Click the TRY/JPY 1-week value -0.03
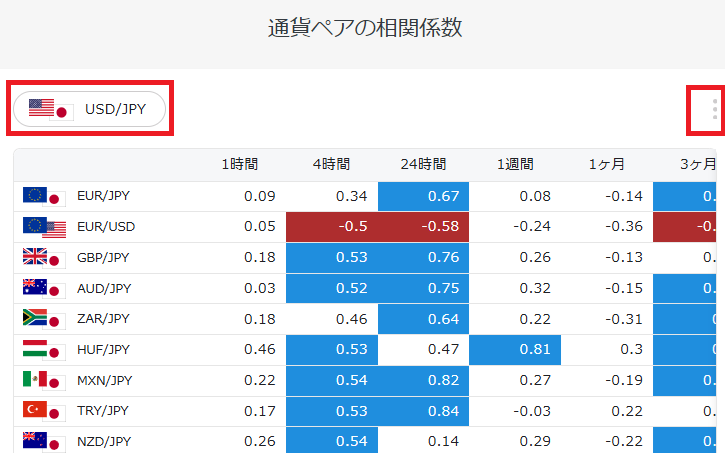Screen dimensions: 725x453 pos(532,411)
